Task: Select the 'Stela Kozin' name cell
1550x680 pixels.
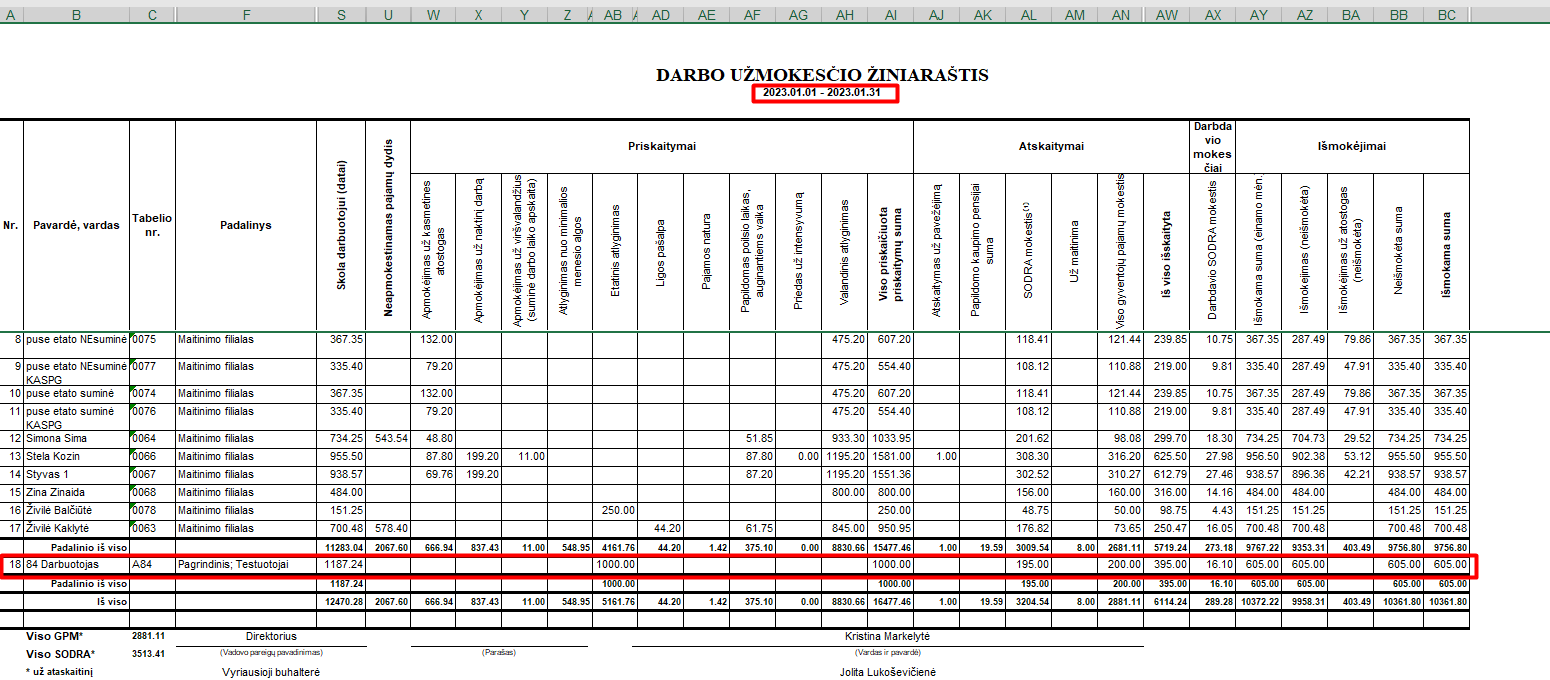Action: point(76,456)
